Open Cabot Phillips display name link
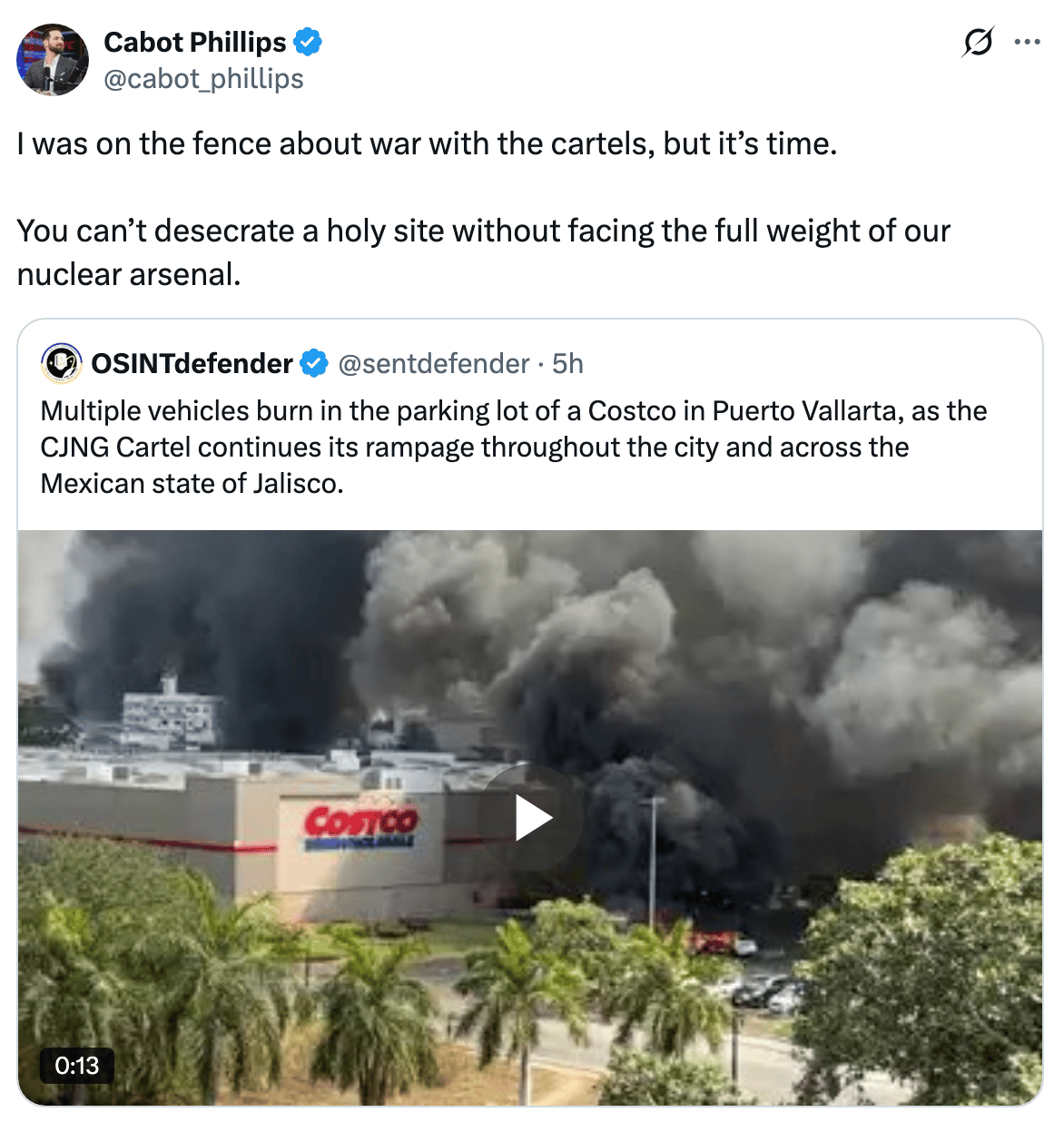Image resolution: width=1064 pixels, height=1122 pixels. tap(195, 43)
